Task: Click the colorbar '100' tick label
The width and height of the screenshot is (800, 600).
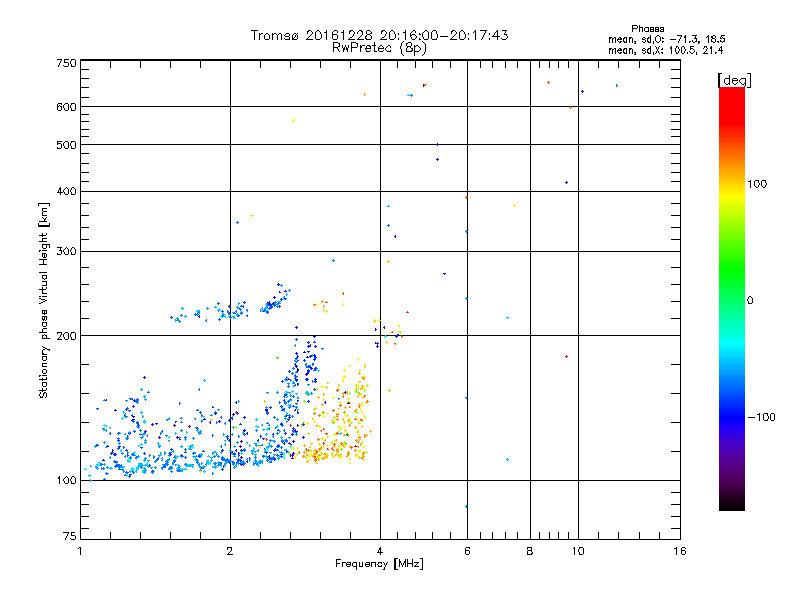Action: [x=757, y=184]
